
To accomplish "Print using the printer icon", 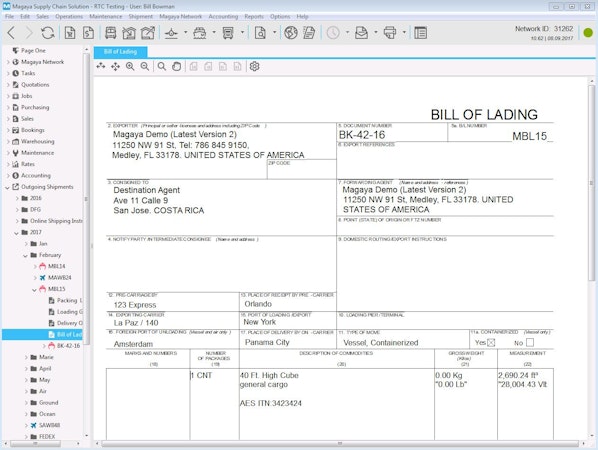I will [x=390, y=33].
